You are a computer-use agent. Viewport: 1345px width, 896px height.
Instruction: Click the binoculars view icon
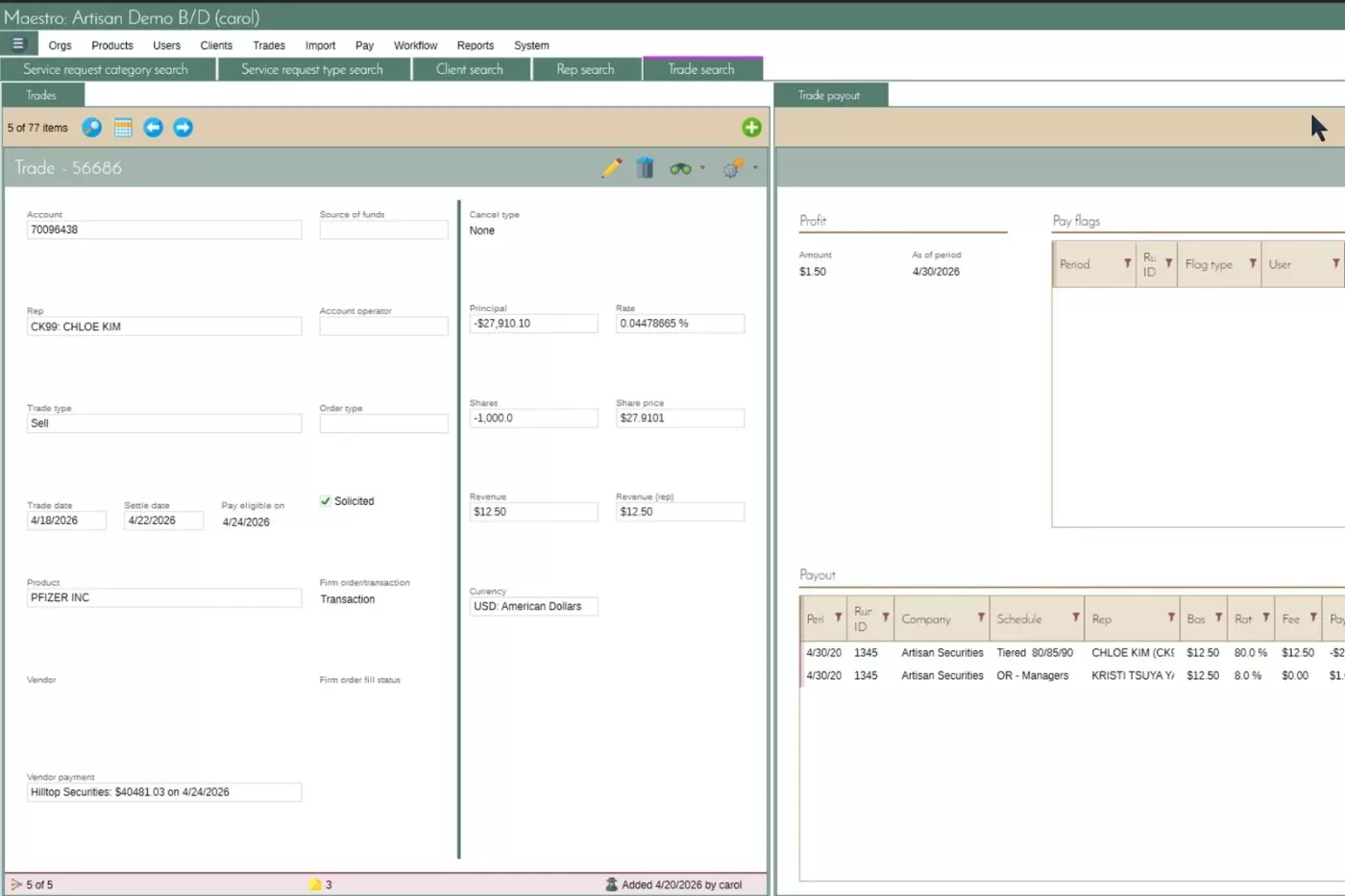680,169
